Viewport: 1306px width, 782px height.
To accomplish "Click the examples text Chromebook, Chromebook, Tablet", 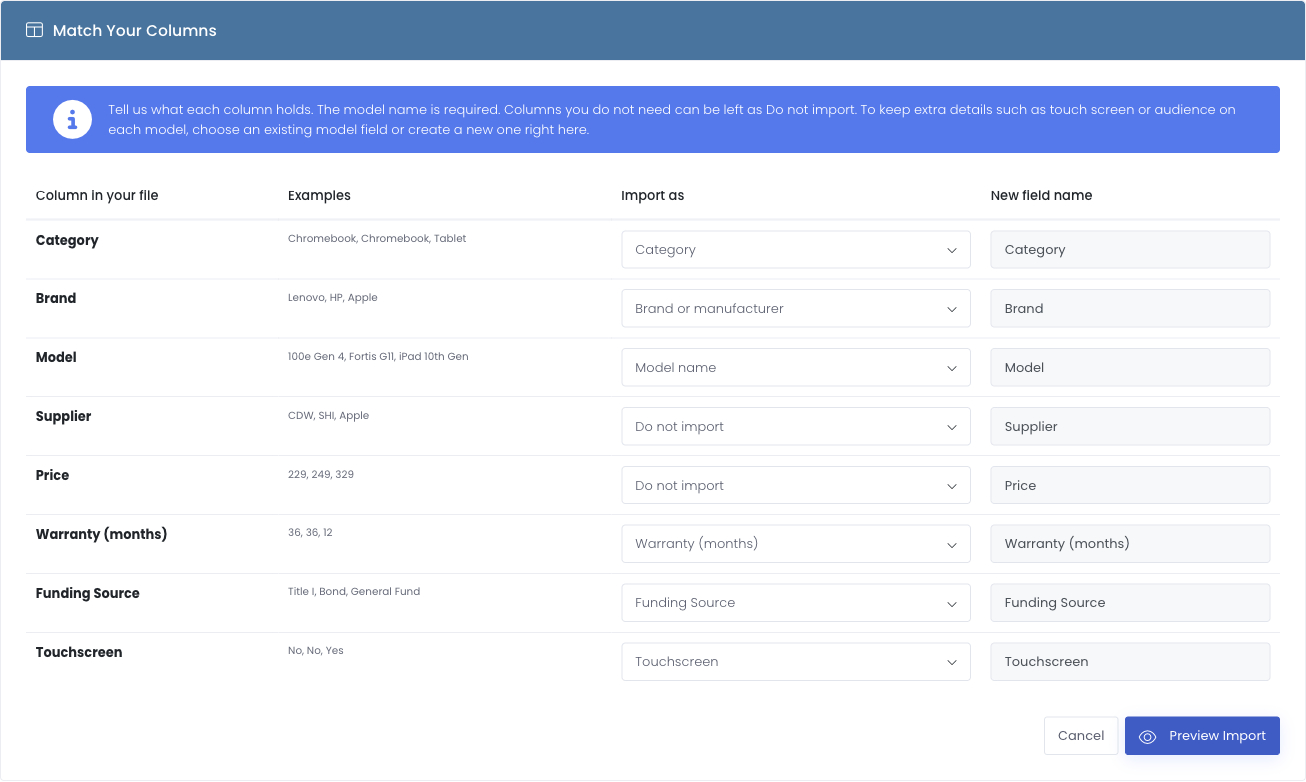I will coord(377,239).
